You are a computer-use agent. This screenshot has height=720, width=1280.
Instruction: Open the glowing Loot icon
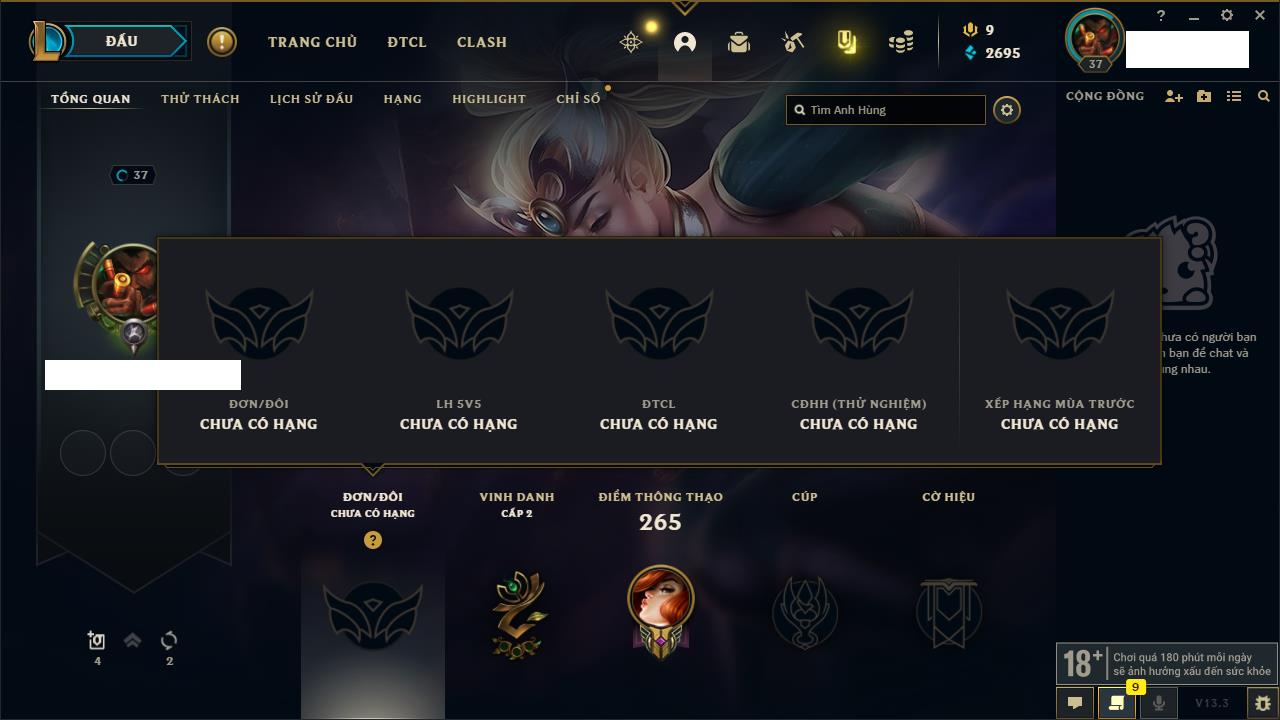coord(847,42)
